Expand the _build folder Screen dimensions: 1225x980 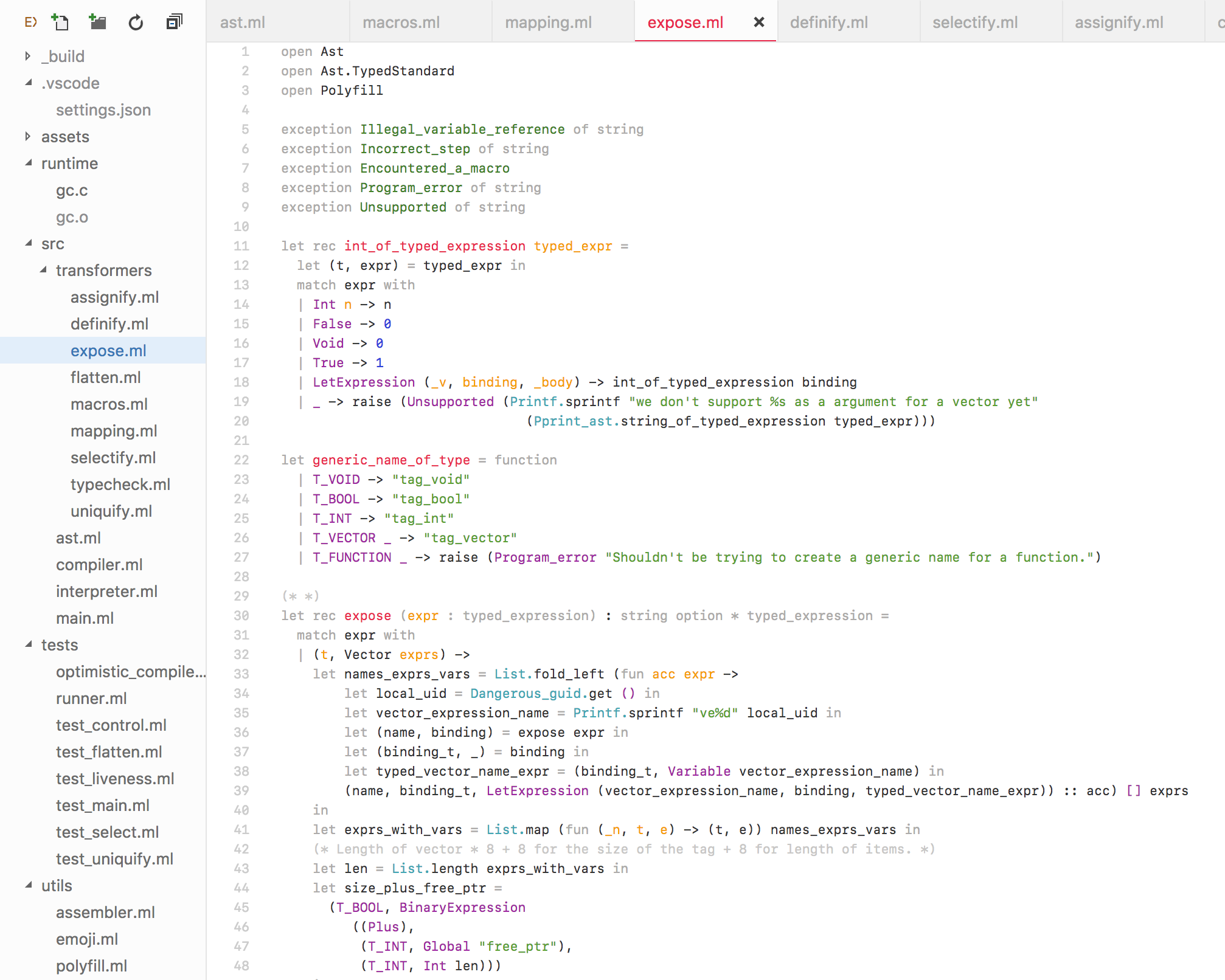28,57
